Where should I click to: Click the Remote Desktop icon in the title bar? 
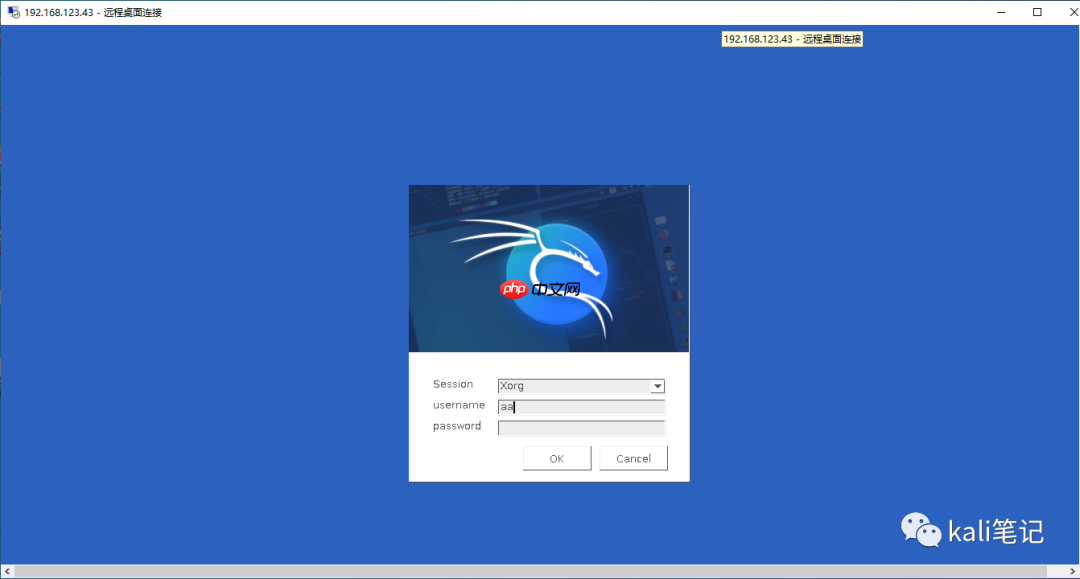tap(12, 11)
